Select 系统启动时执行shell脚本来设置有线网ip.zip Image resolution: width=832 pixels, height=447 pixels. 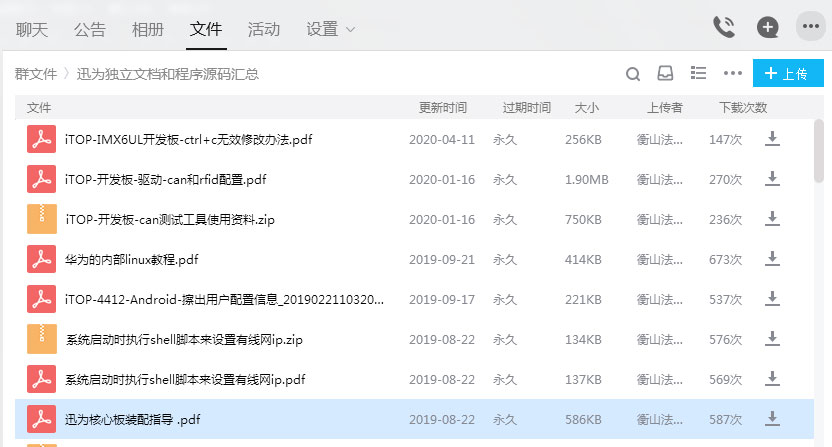tap(184, 339)
